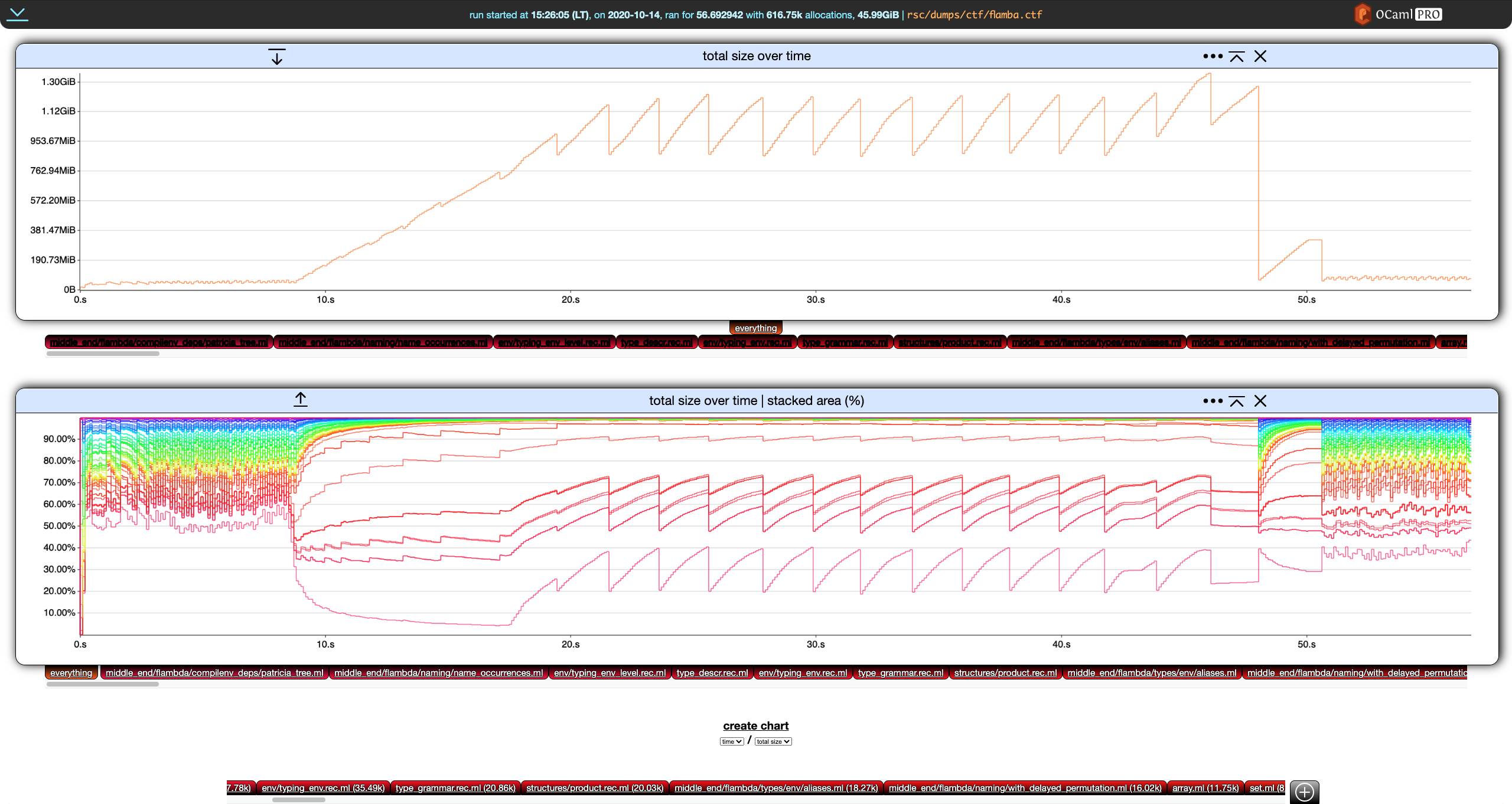
Task: Close the stacked area chart
Action: click(x=1260, y=401)
